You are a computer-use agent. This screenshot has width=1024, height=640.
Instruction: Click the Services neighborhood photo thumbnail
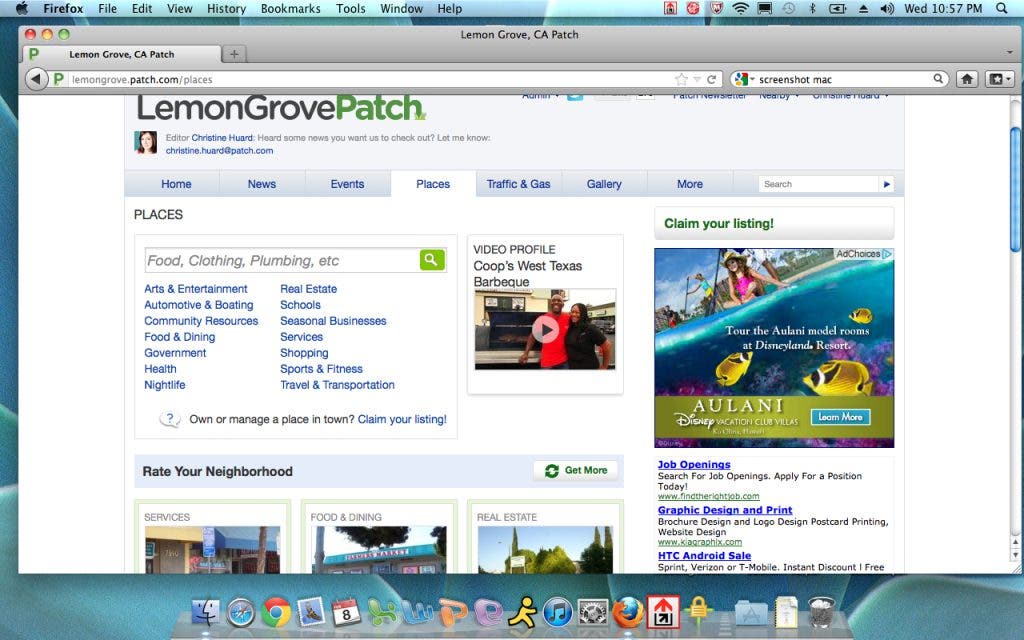[212, 549]
